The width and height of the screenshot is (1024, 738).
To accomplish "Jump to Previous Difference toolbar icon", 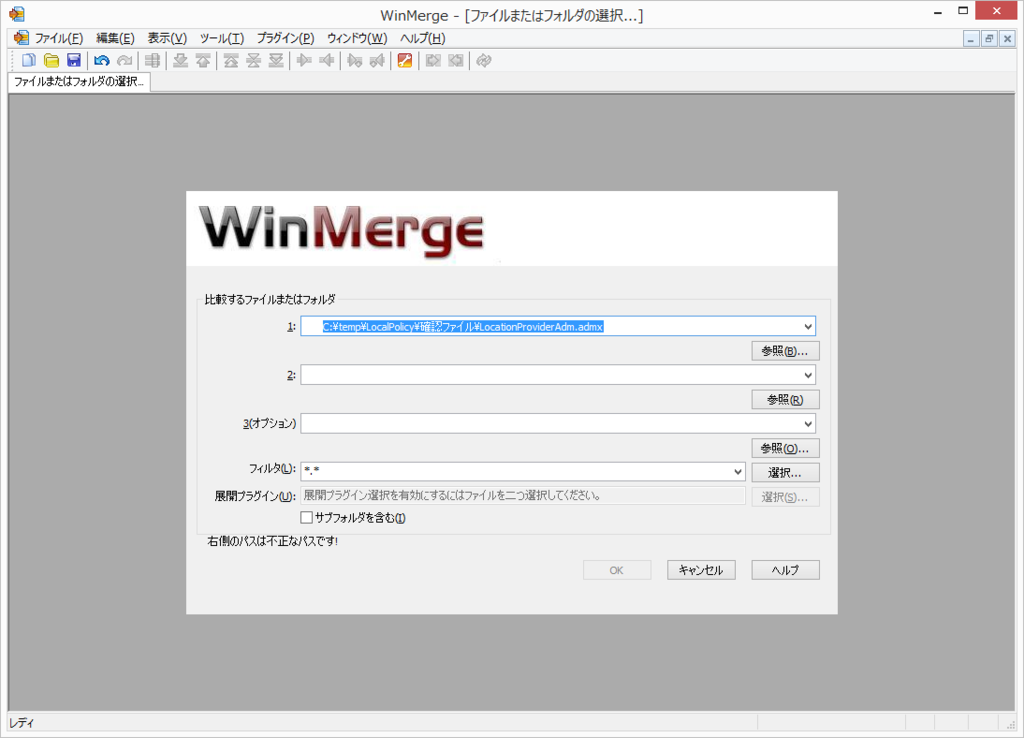I will tap(203, 61).
